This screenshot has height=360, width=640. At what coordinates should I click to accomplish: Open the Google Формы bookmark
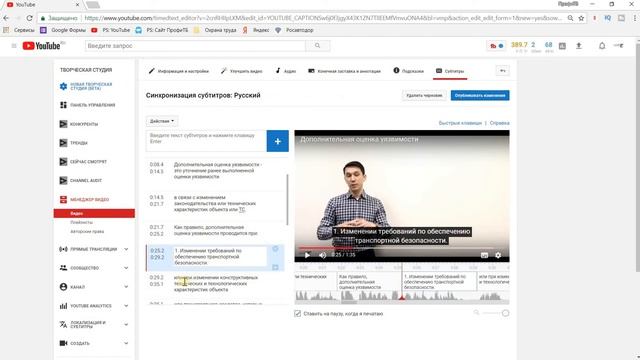pyautogui.click(x=63, y=30)
